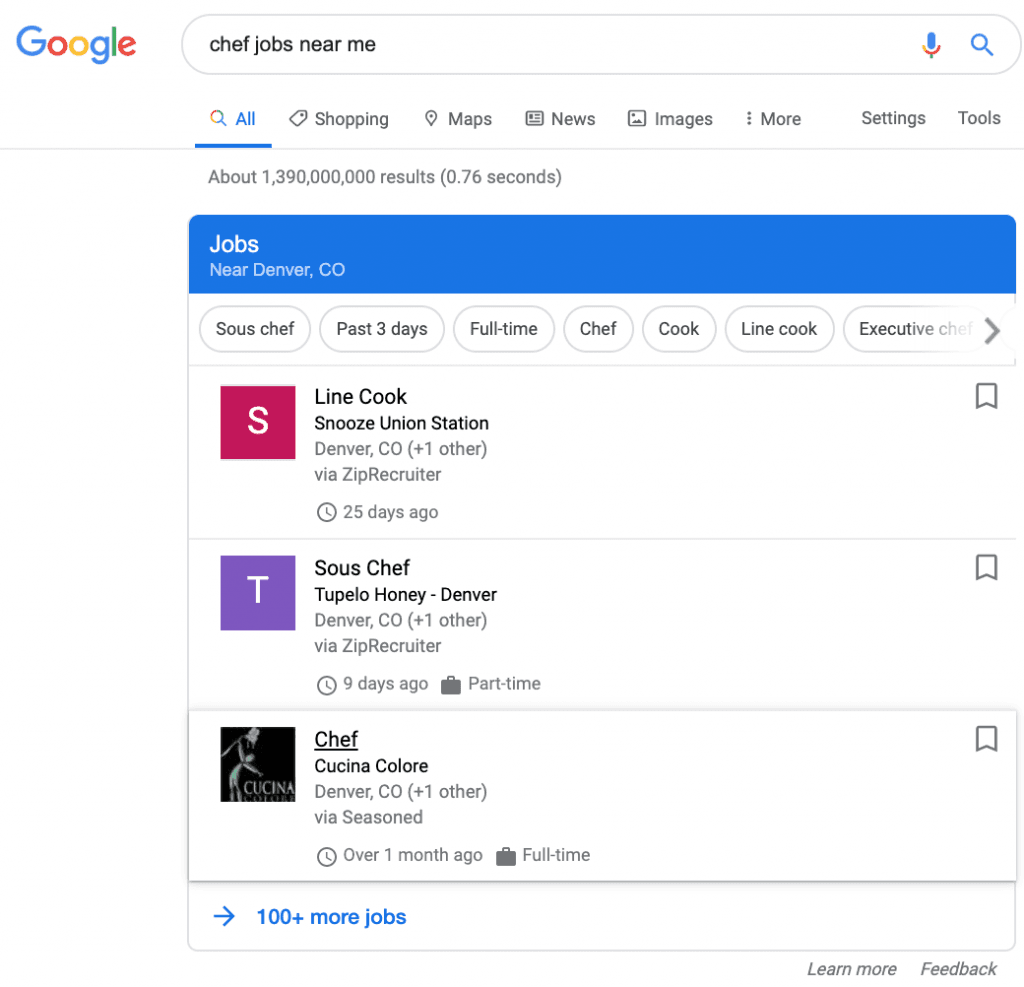Click the 'Over 1 month ago' posting date
This screenshot has height=987, width=1024.
pyautogui.click(x=413, y=855)
